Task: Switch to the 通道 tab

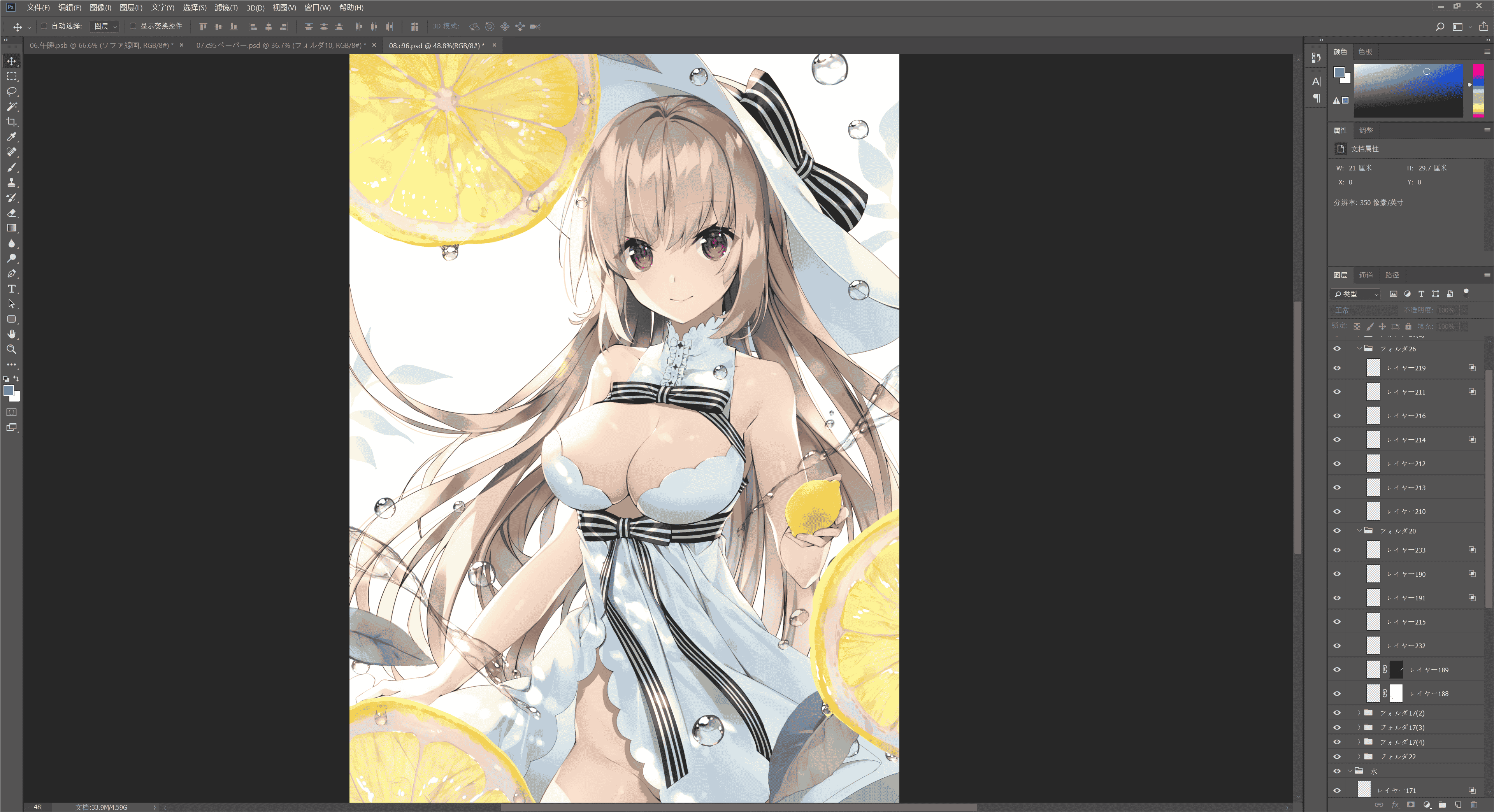Action: pyautogui.click(x=1366, y=275)
